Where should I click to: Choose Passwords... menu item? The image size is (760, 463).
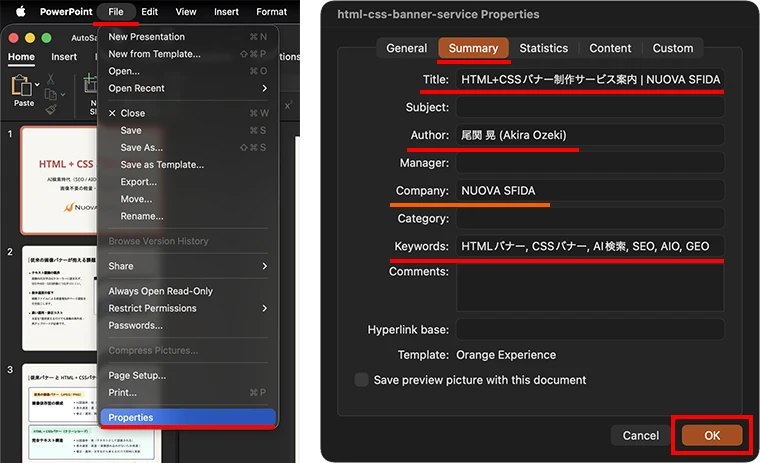pos(188,325)
